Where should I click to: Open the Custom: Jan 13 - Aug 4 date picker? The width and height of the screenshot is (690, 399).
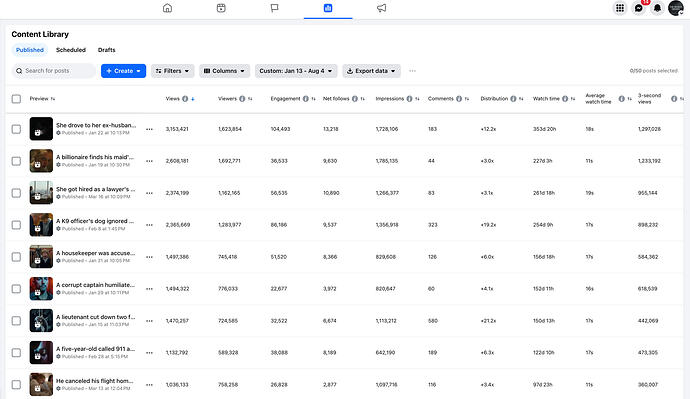(296, 71)
